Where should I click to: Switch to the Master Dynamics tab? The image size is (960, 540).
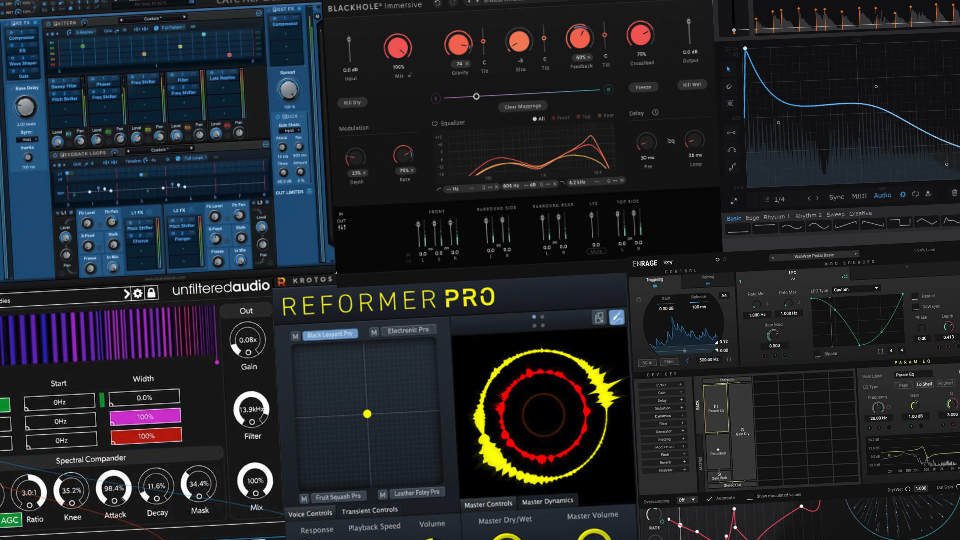547,501
